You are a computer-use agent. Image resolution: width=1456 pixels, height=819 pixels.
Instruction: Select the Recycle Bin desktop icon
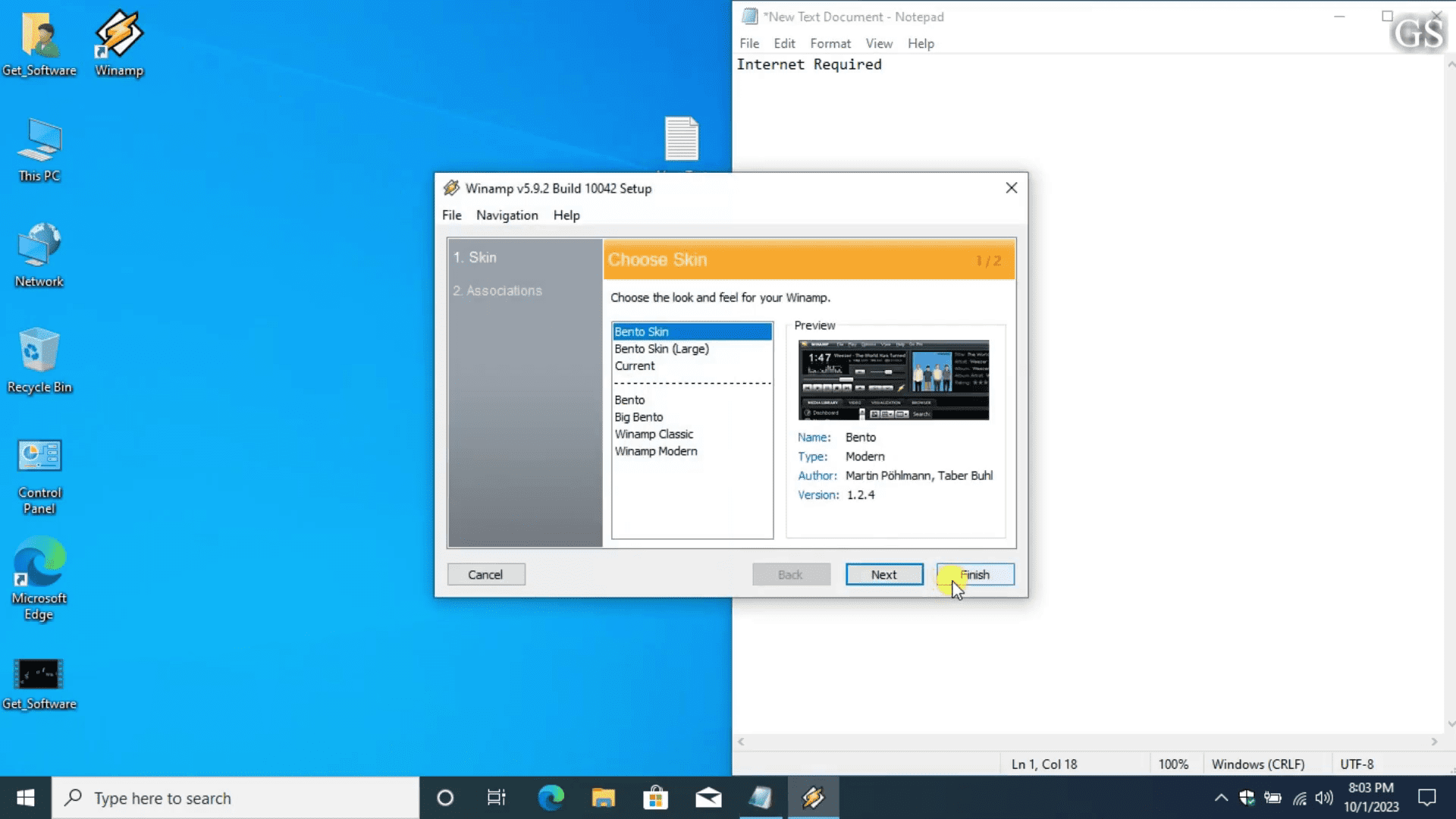(x=39, y=360)
